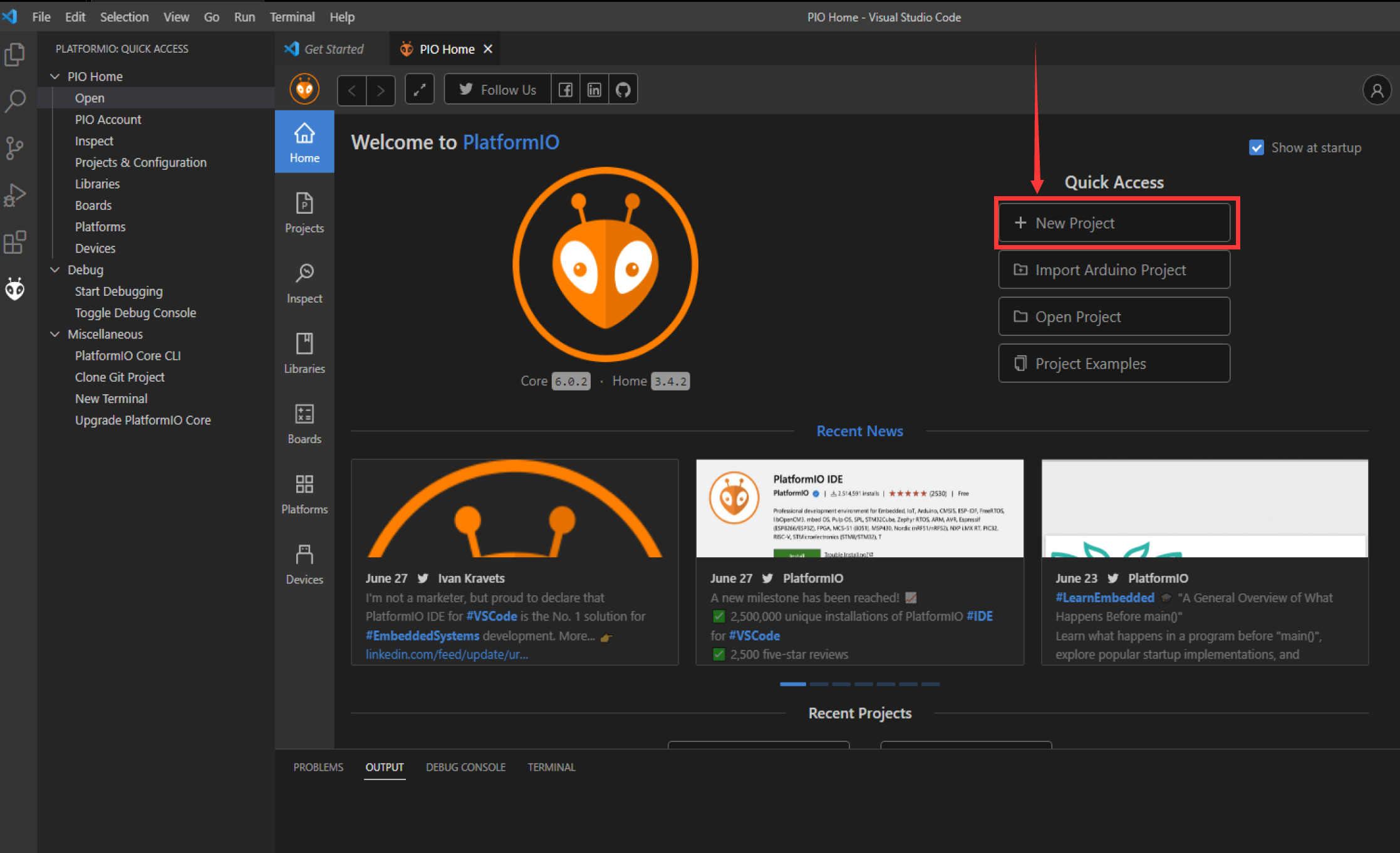Open the linkedin.com link in Ivan's post
Image resolution: width=1400 pixels, height=853 pixels.
coord(446,654)
